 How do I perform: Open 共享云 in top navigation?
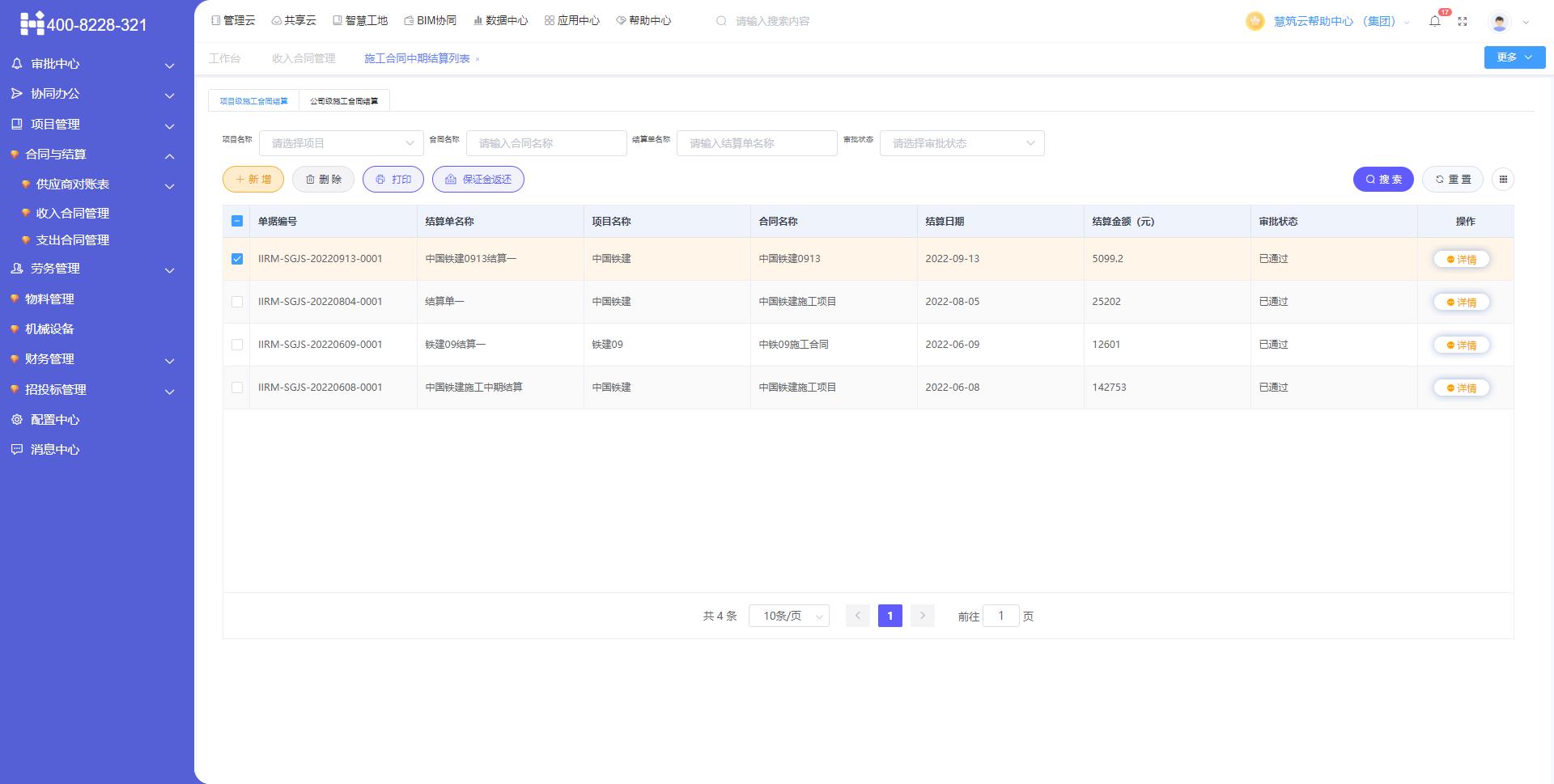[294, 20]
